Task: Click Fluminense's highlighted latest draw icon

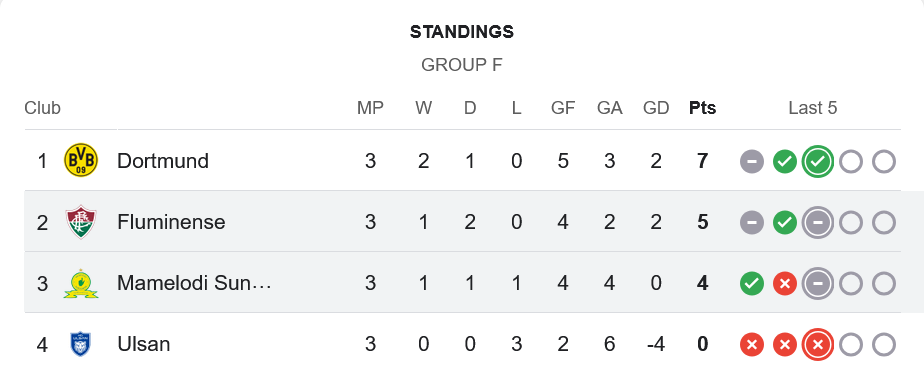Action: (x=817, y=223)
